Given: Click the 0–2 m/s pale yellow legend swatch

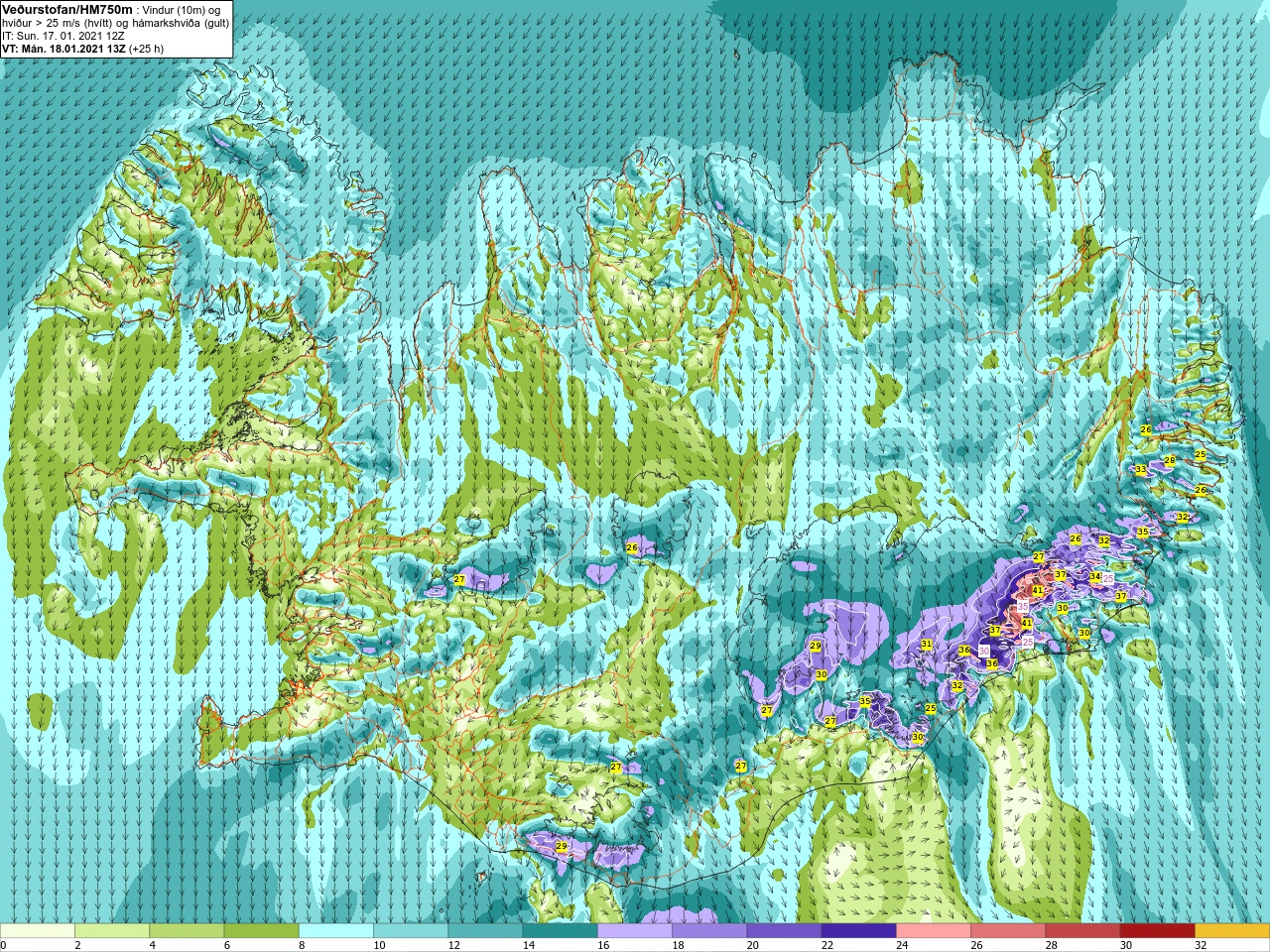Looking at the screenshot, I should point(38,931).
